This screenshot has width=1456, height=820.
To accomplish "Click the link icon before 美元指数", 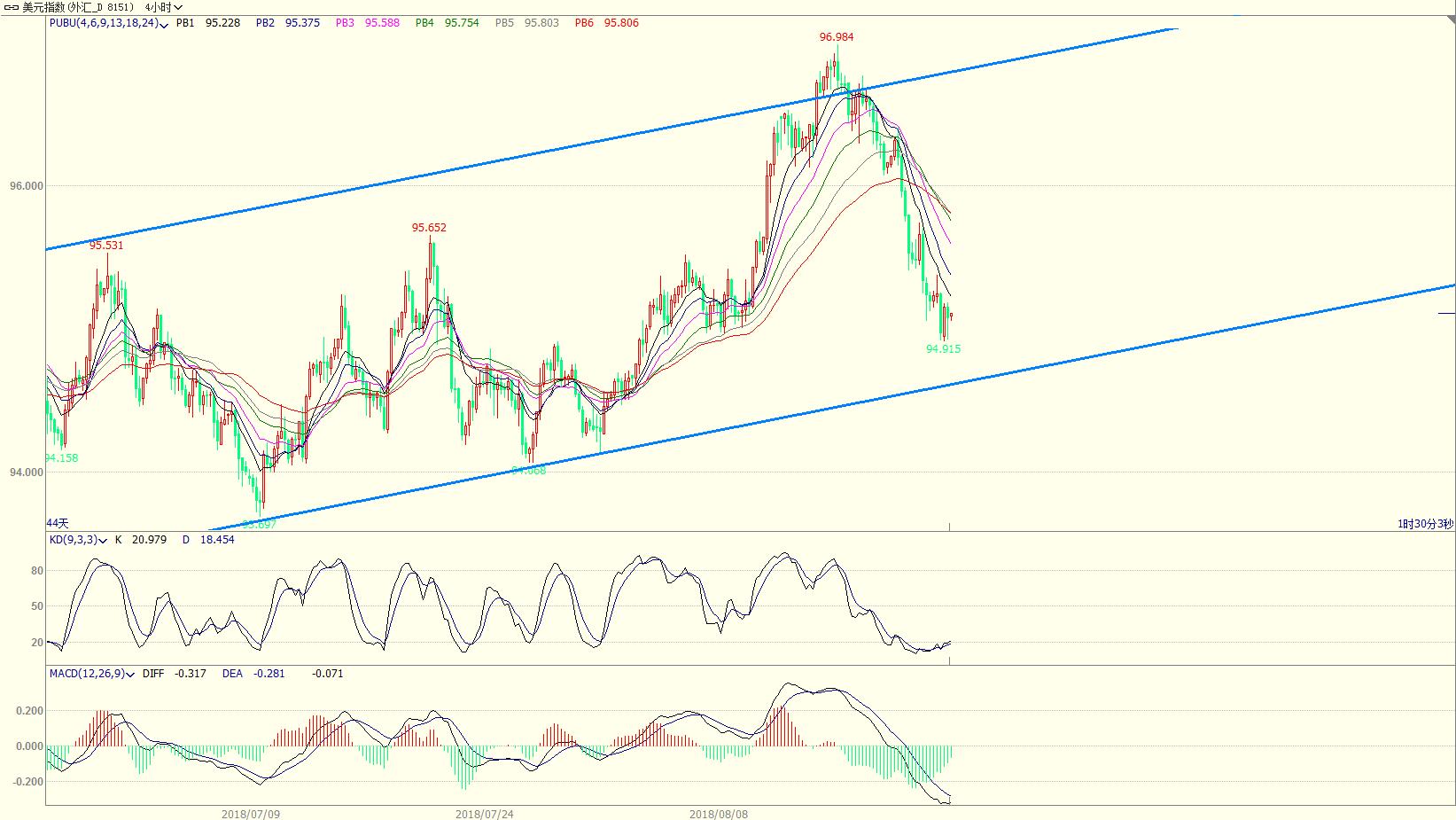I will point(12,7).
